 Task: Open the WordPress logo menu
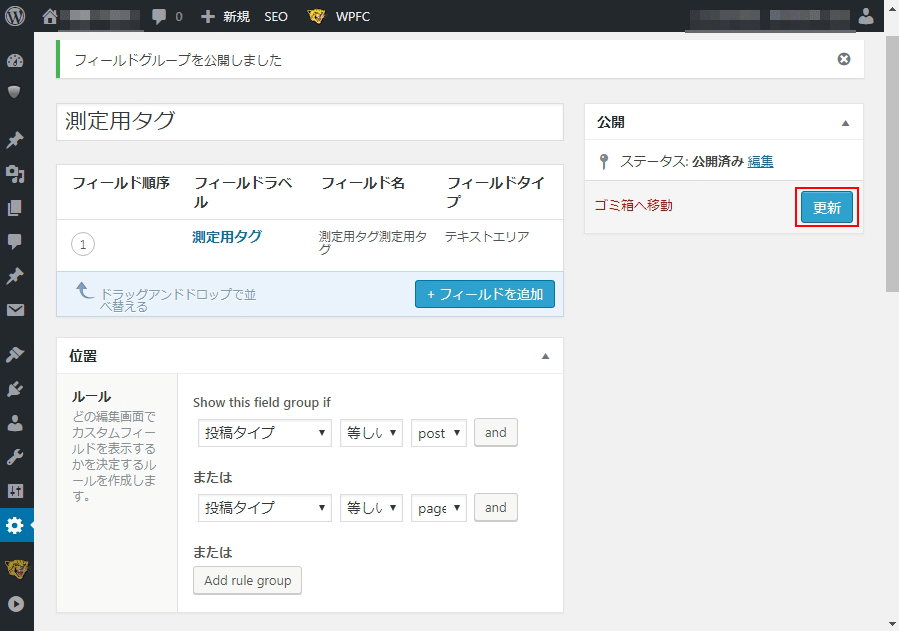point(15,15)
